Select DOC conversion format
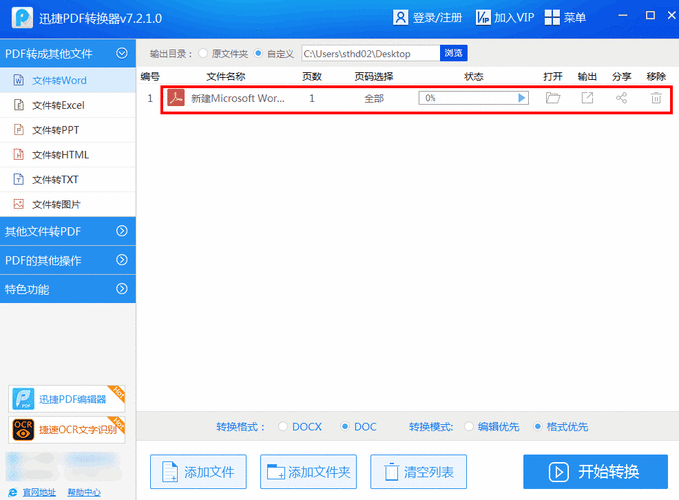The height and width of the screenshot is (500, 679). [x=345, y=426]
